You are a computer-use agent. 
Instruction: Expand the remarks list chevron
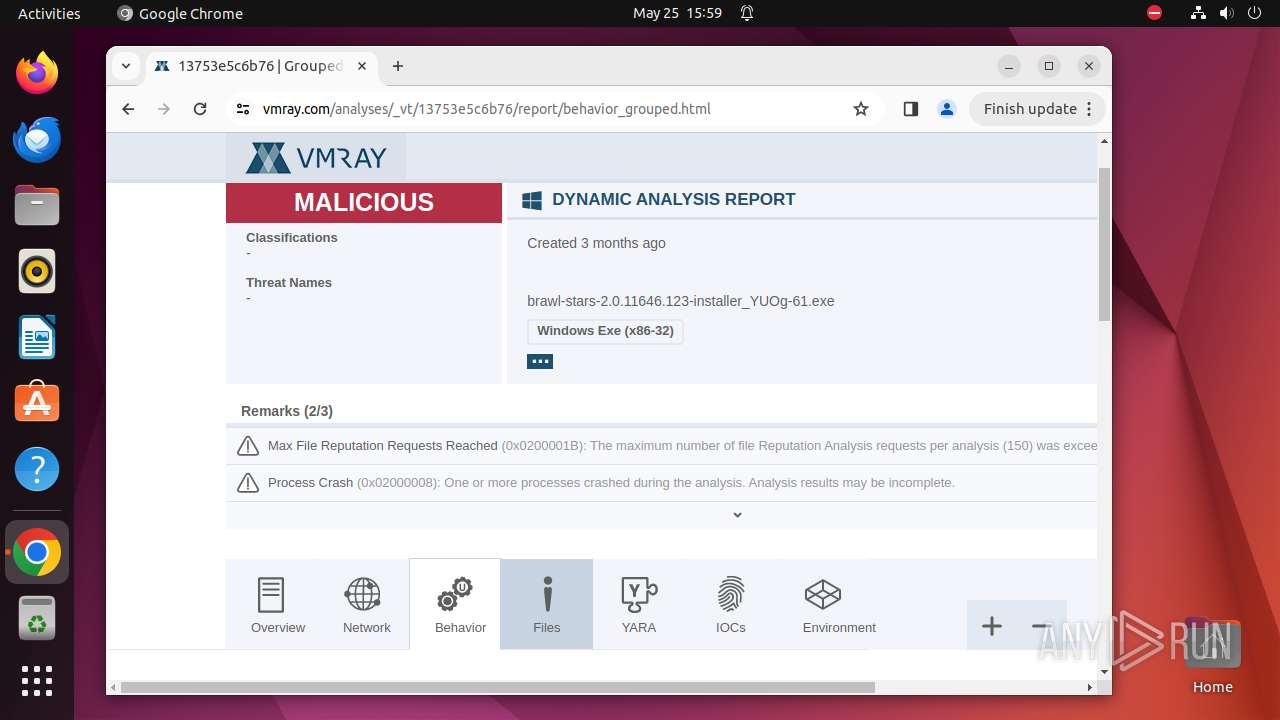tap(737, 515)
